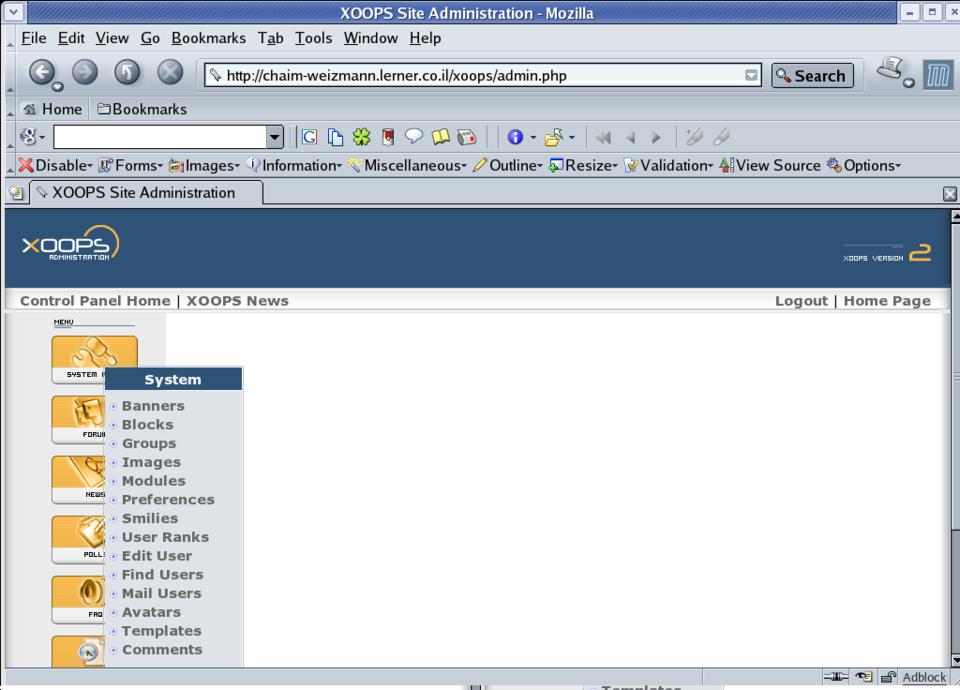The image size is (960, 690).
Task: Click the folder-up icon in Google toolbar
Action: (553, 137)
